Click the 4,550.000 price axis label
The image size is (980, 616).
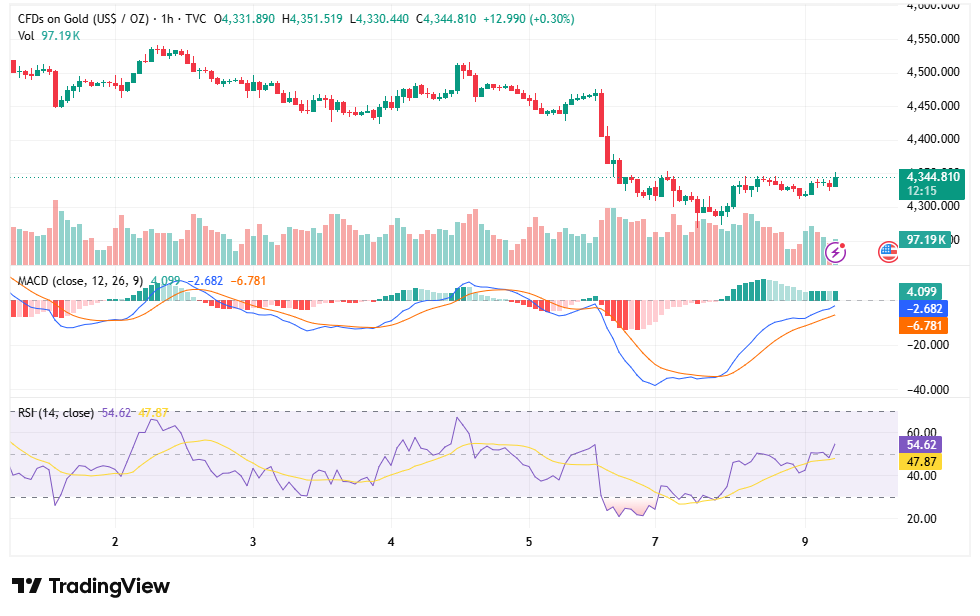(x=932, y=39)
